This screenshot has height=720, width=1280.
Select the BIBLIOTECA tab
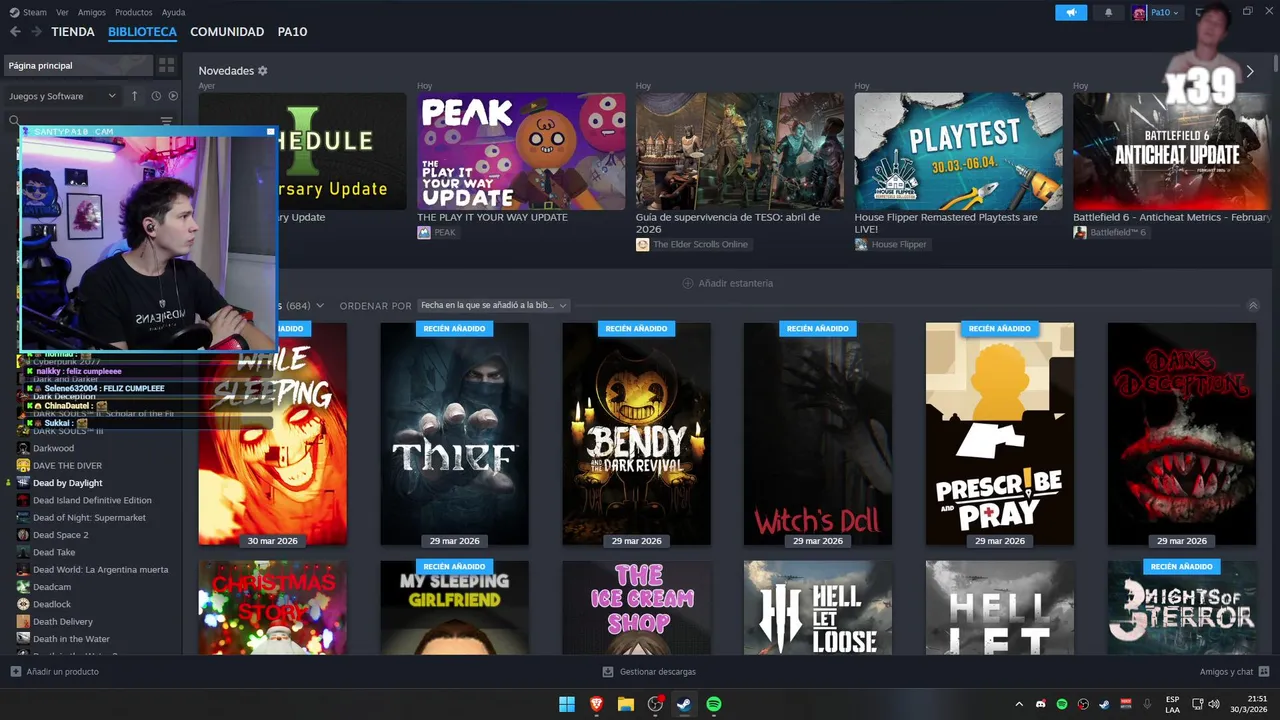[x=142, y=32]
